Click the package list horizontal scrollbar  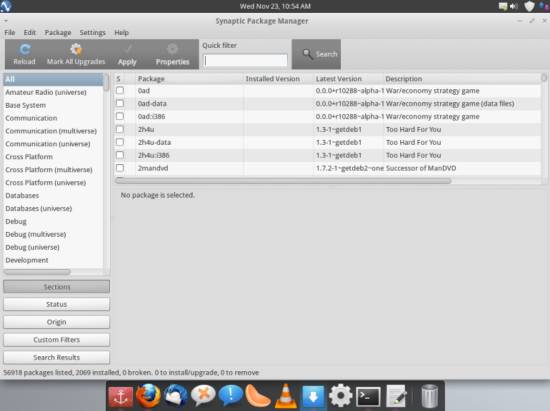pyautogui.click(x=283, y=181)
